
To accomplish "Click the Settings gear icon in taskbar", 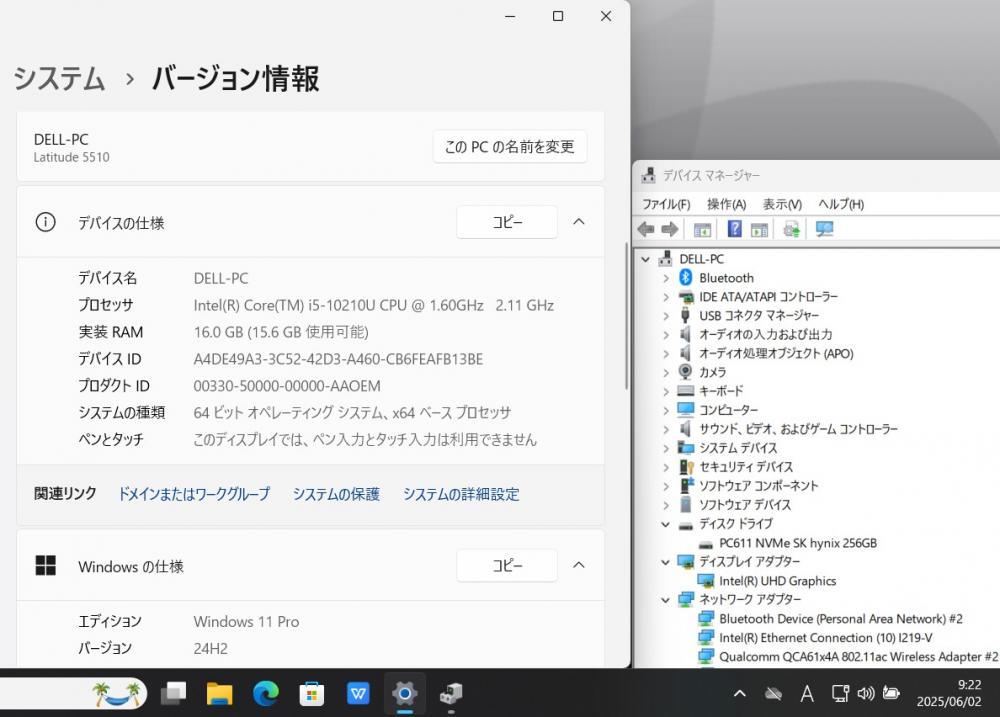I will click(x=404, y=693).
